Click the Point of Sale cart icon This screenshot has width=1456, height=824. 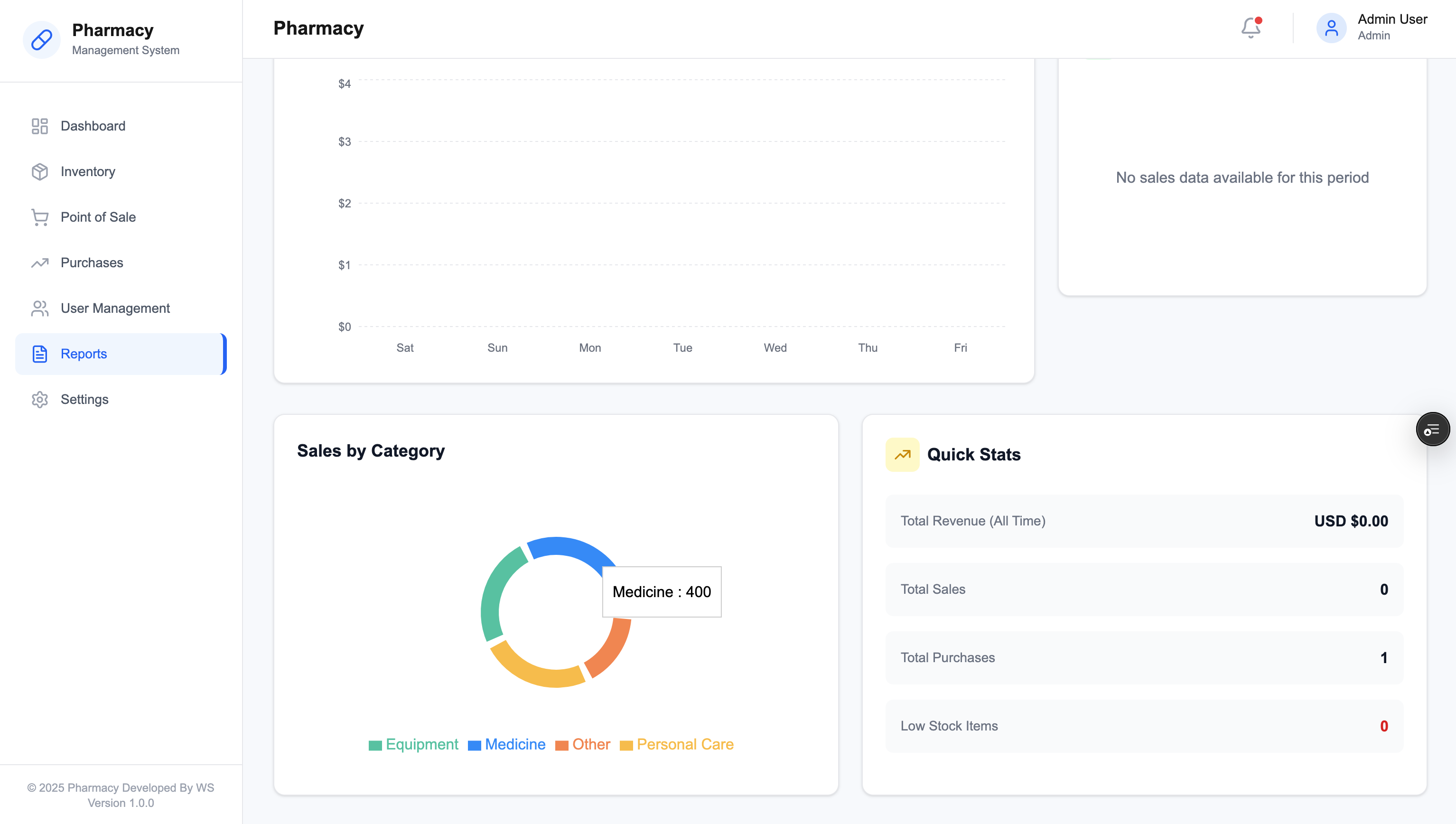[39, 217]
